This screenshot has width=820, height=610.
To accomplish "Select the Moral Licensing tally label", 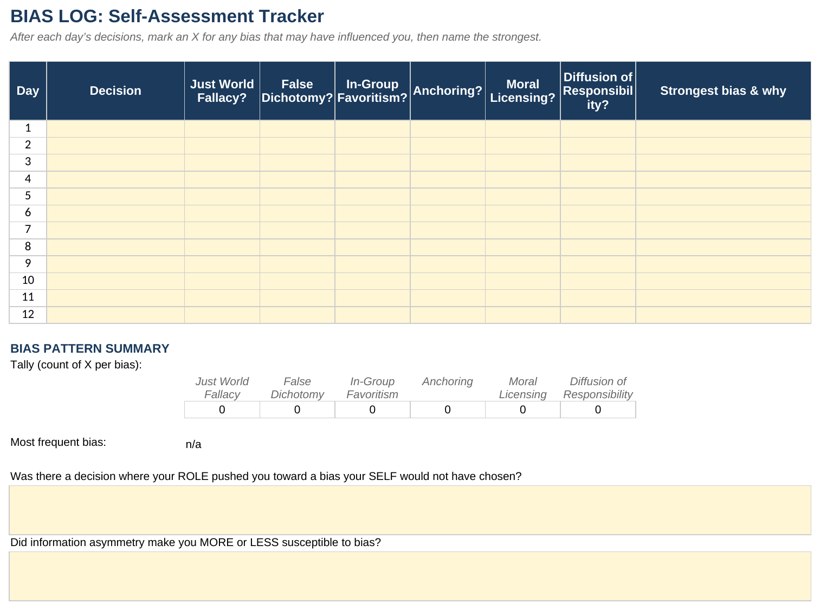I will pos(522,388).
